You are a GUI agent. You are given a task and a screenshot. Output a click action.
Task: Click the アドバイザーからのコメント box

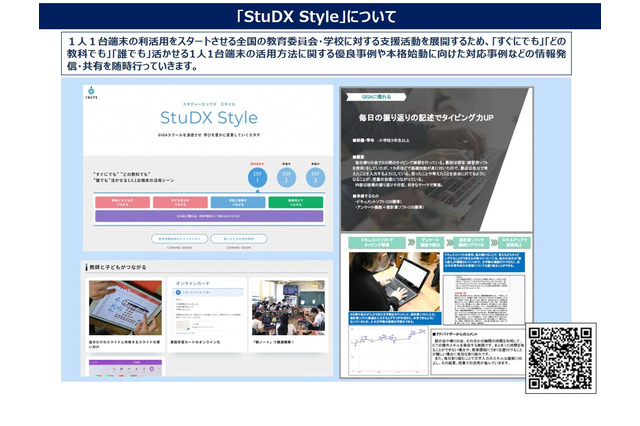point(478,352)
